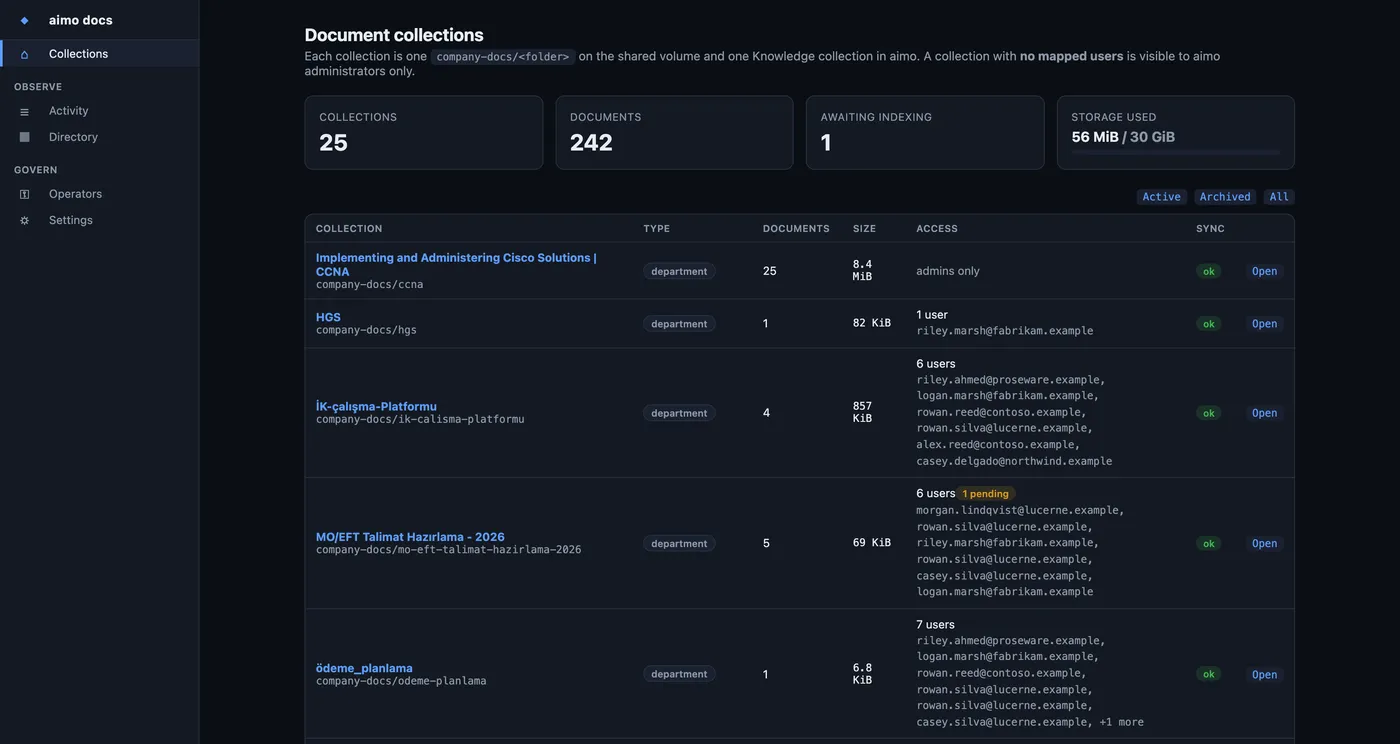Open the ödeme_planlama collection link
The width and height of the screenshot is (1400, 744).
pyautogui.click(x=364, y=668)
